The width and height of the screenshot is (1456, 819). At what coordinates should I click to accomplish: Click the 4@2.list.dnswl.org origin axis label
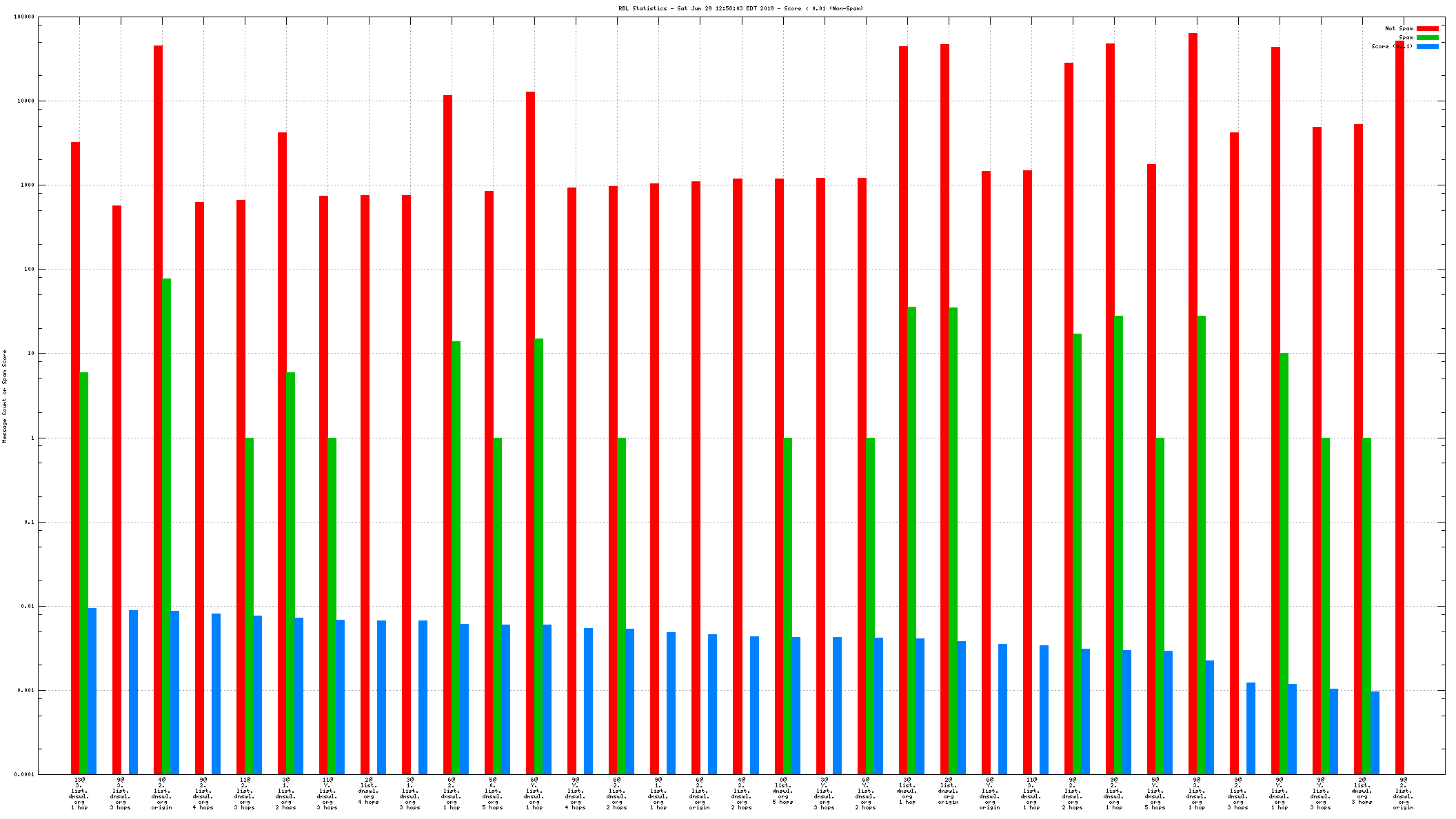point(162,793)
